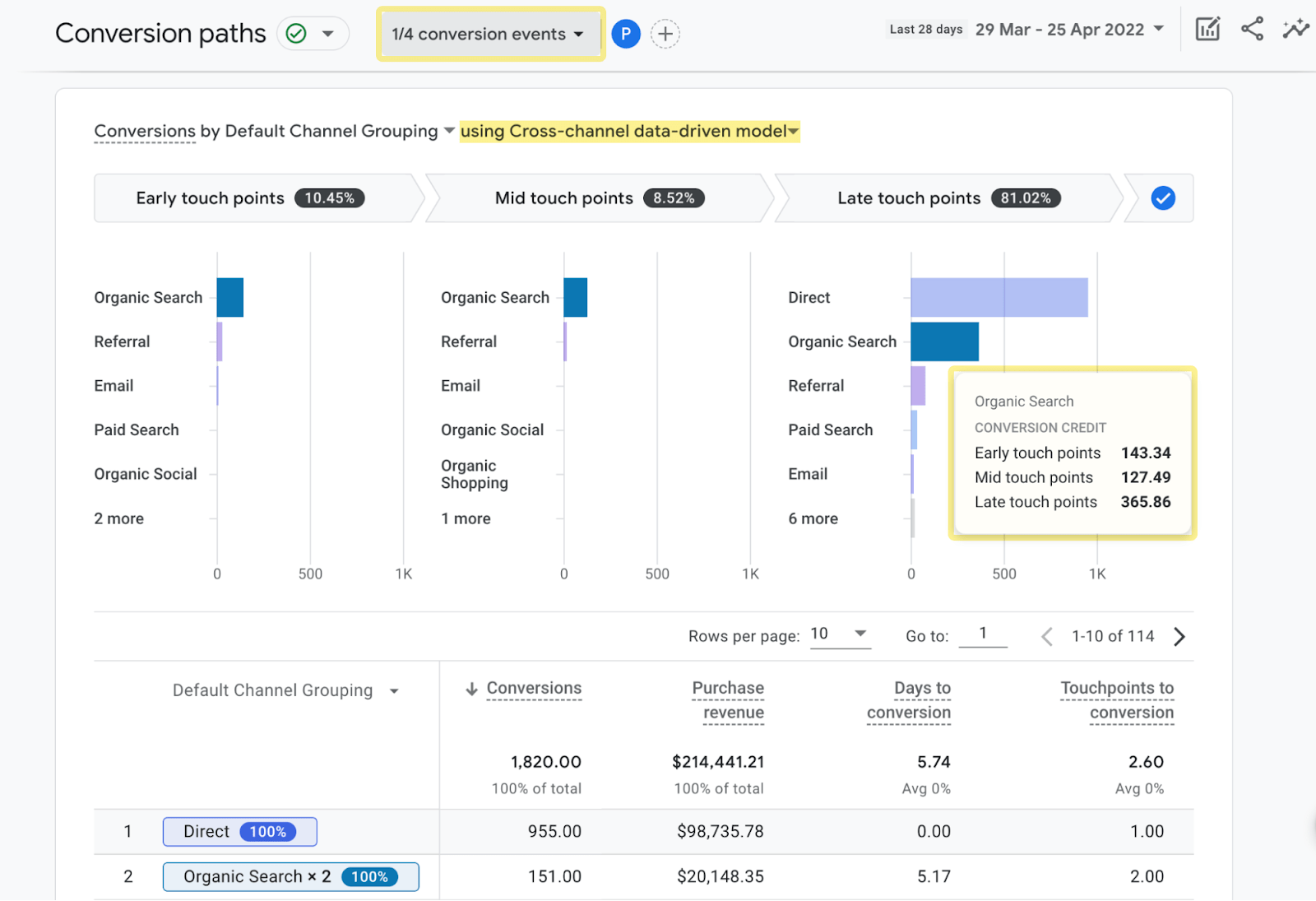Click the Go to page number field
1316x901 pixels.
(x=984, y=634)
